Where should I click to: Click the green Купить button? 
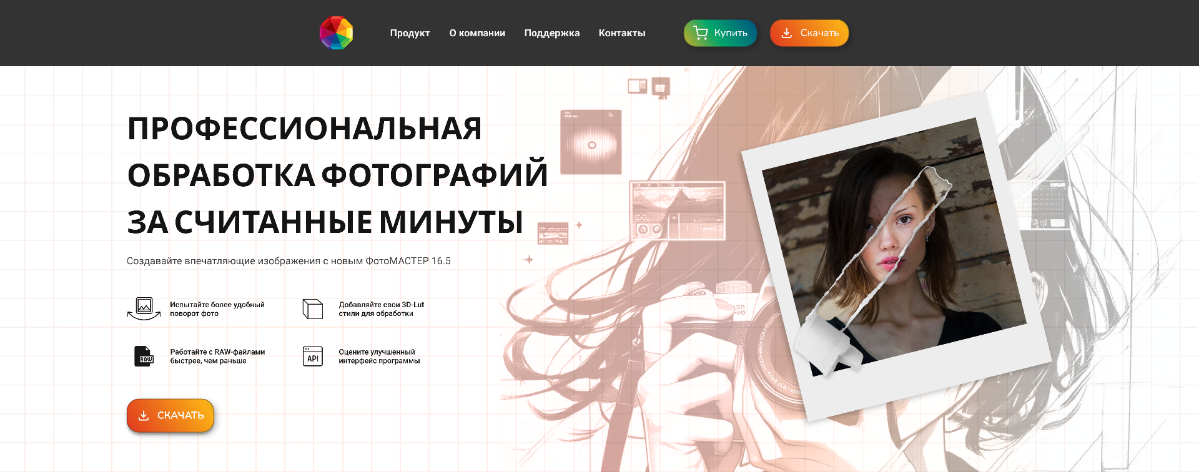(720, 33)
